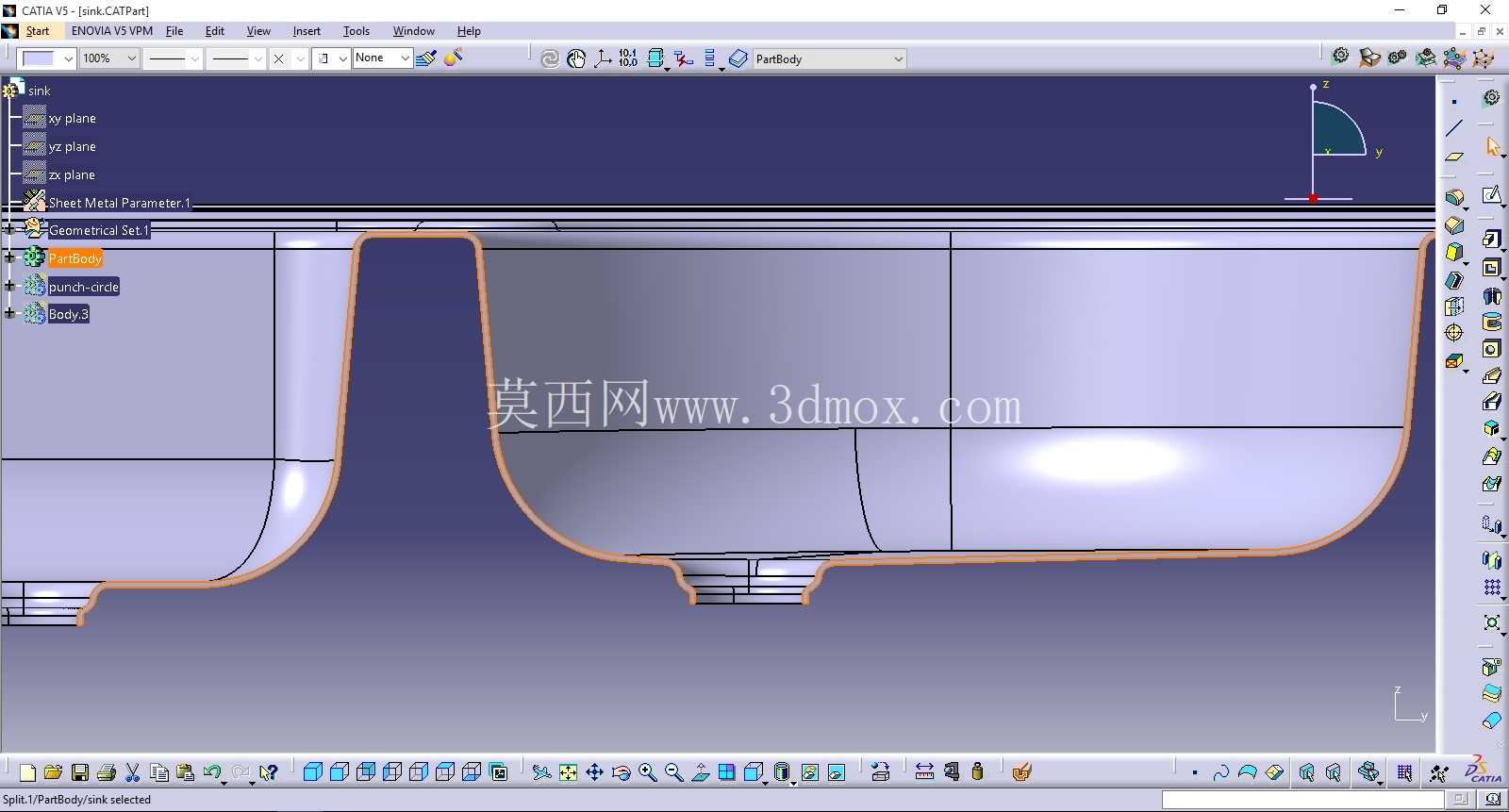Click the Paste clipboard icon
The width and height of the screenshot is (1509, 812).
tap(186, 772)
